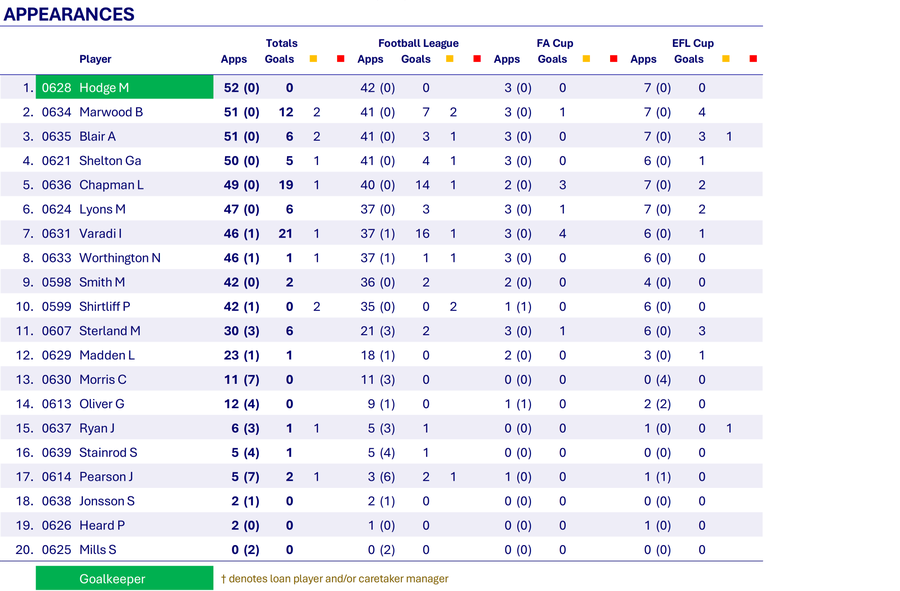Click the EFL Cup Goals header
This screenshot has width=900, height=591.
tap(689, 59)
